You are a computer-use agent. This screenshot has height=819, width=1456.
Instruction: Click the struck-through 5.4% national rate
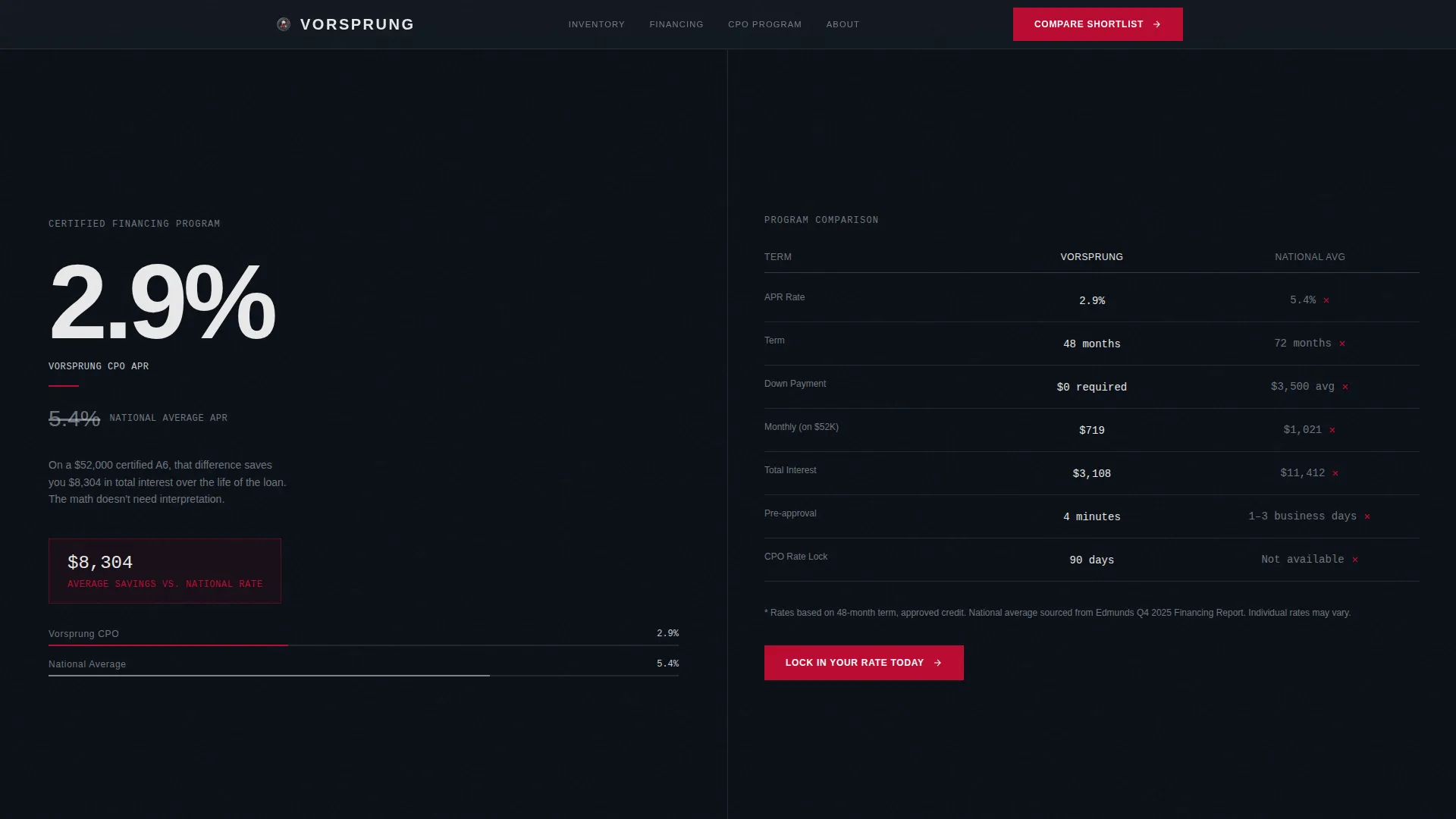pyautogui.click(x=74, y=418)
